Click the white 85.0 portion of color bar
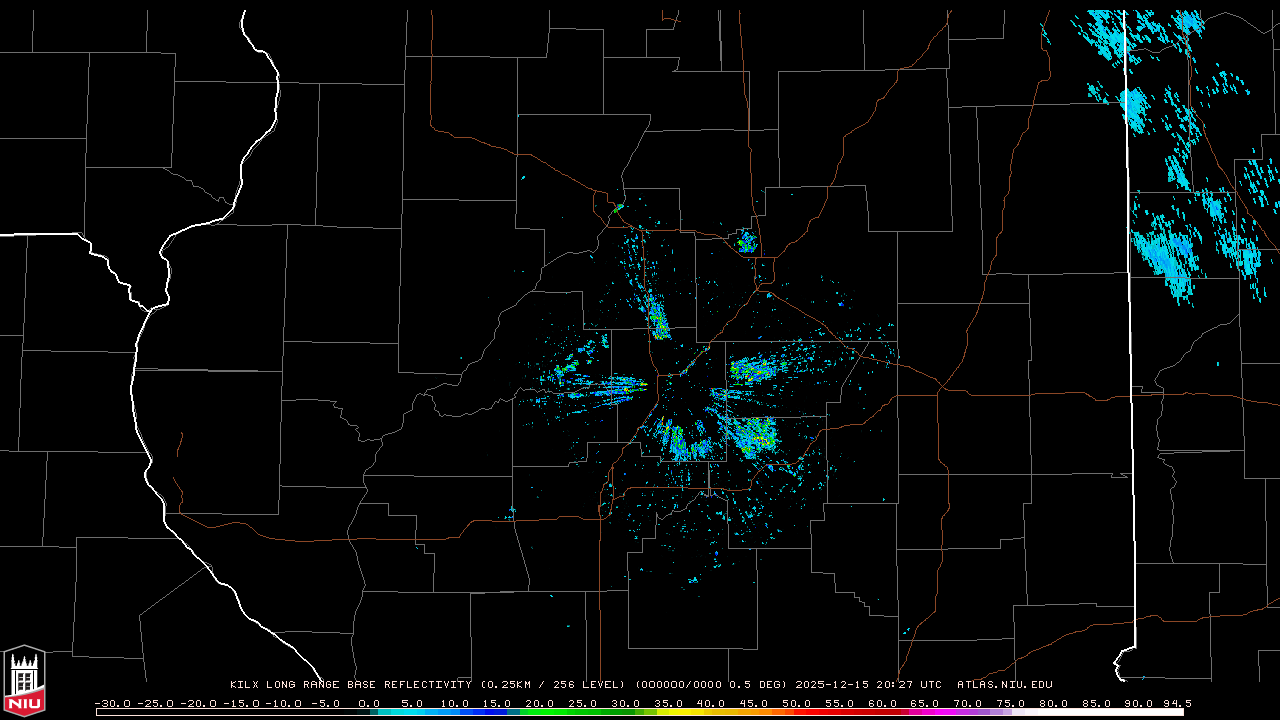Screen dimensions: 1280x720 [x=1096, y=712]
